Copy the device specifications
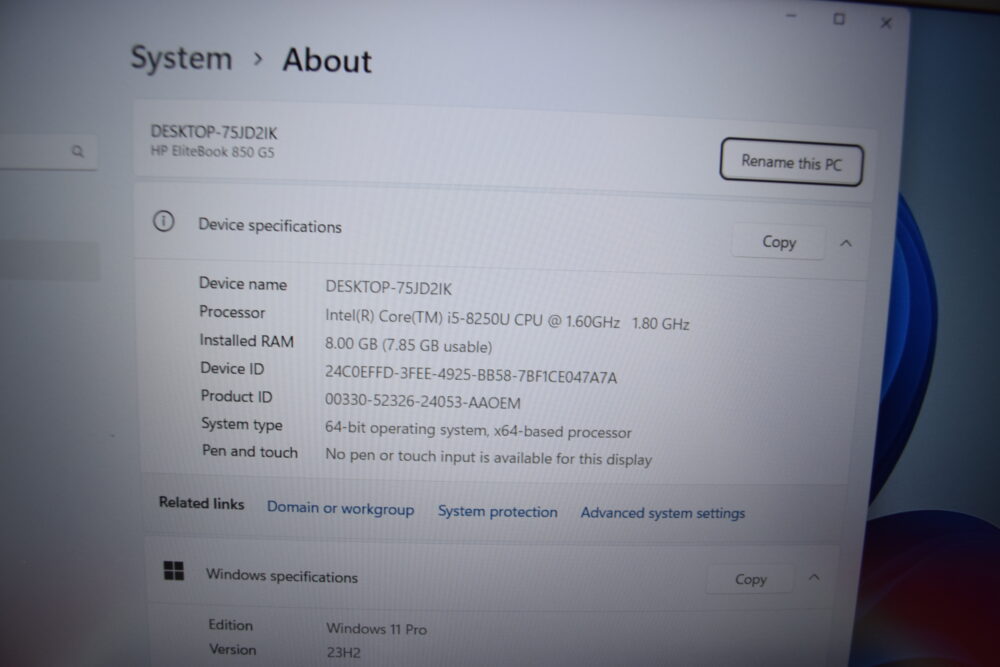The width and height of the screenshot is (1000, 667). click(779, 242)
